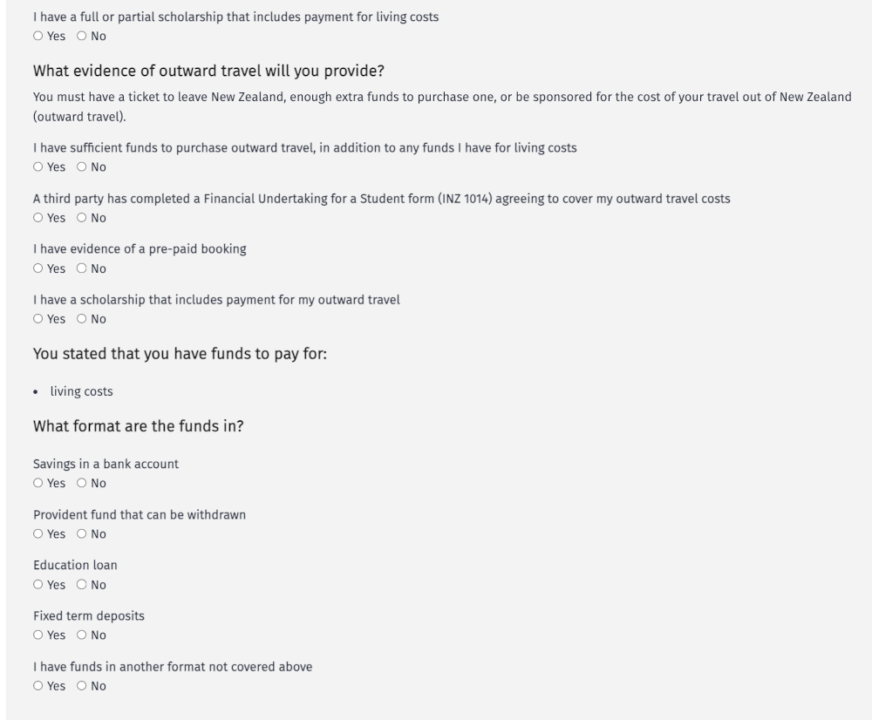Screen dimensions: 872x720
Task: Pick No for scholarship covering outward travel
Action: [82, 320]
